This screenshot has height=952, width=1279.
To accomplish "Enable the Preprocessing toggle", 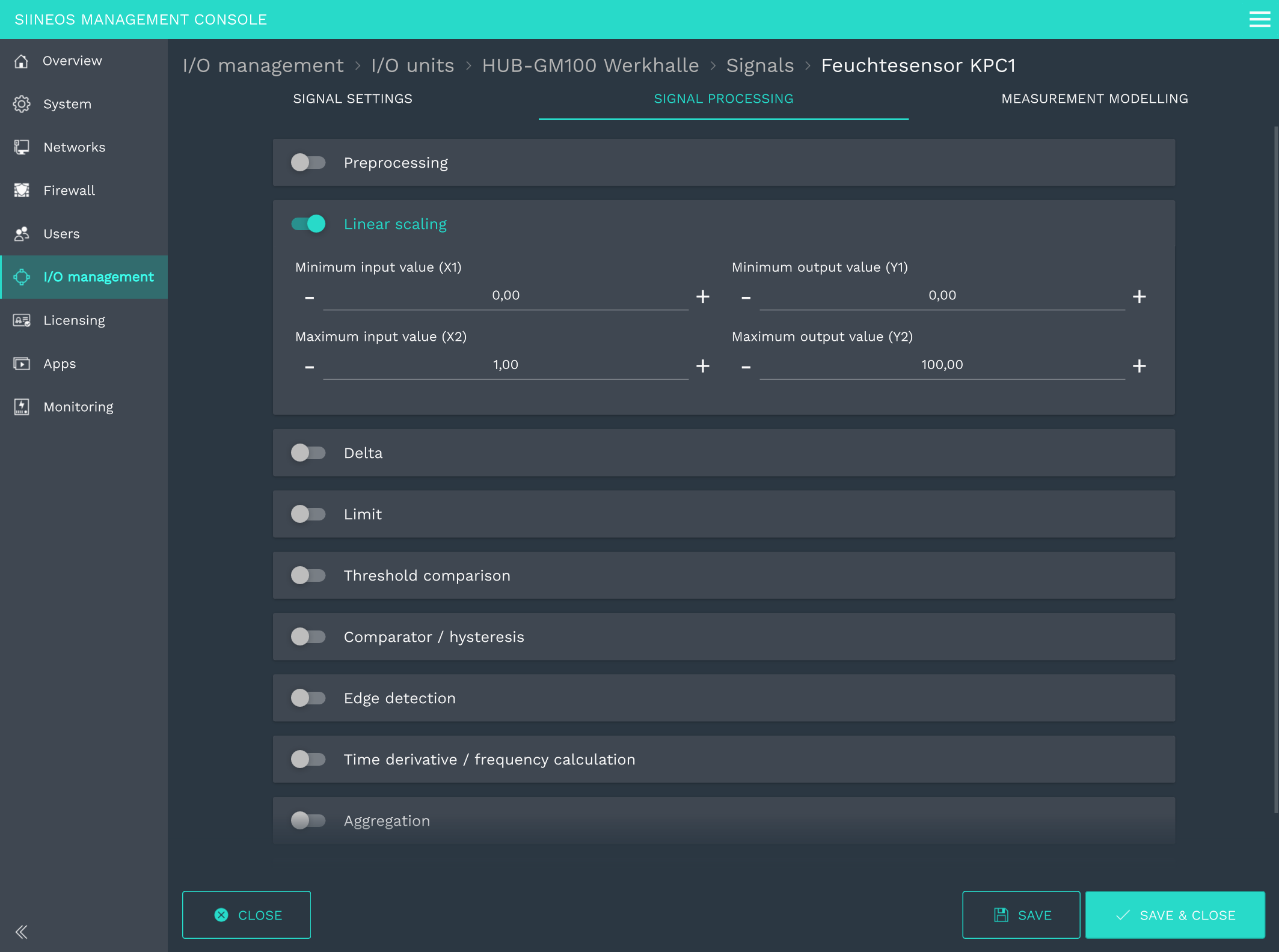I will pyautogui.click(x=308, y=162).
